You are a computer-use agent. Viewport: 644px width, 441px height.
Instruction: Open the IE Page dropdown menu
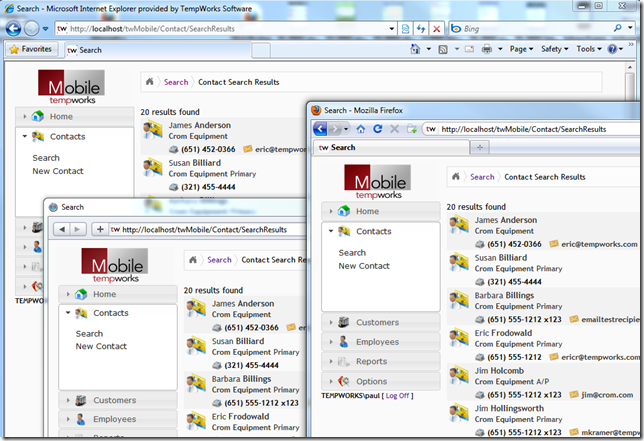[x=522, y=49]
